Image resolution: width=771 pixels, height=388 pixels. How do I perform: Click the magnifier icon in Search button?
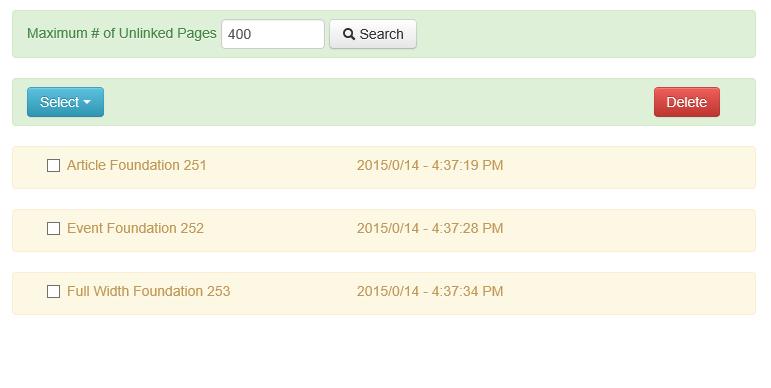pyautogui.click(x=349, y=34)
